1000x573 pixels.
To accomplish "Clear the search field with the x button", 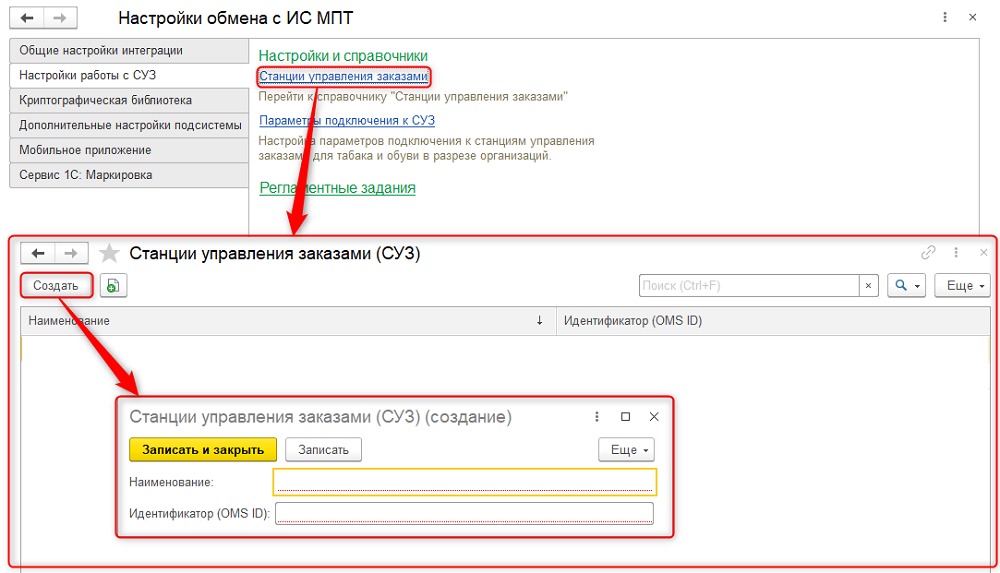I will tap(868, 285).
